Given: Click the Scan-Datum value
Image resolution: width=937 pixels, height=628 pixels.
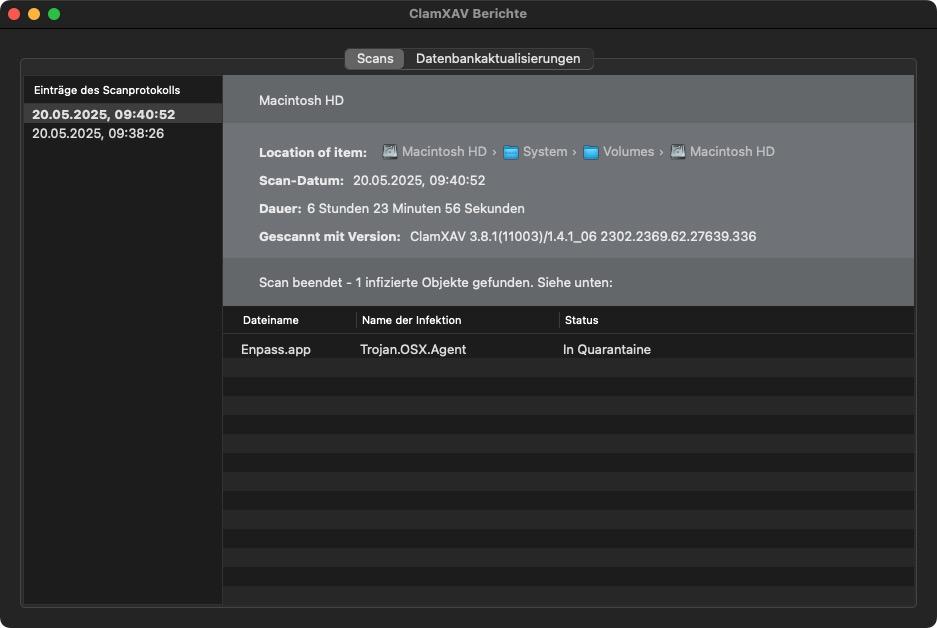Looking at the screenshot, I should pos(419,180).
